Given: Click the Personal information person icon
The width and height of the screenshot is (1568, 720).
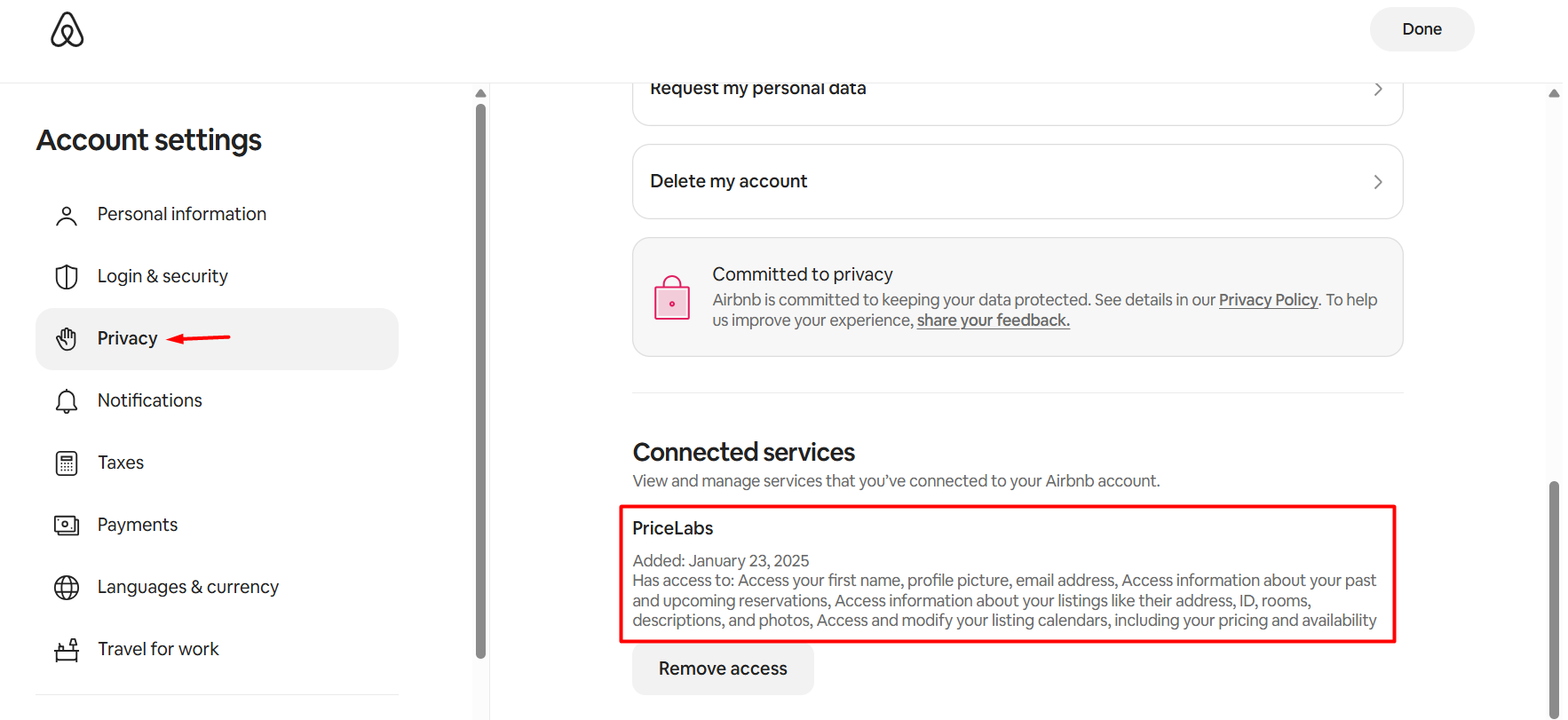Looking at the screenshot, I should (67, 216).
